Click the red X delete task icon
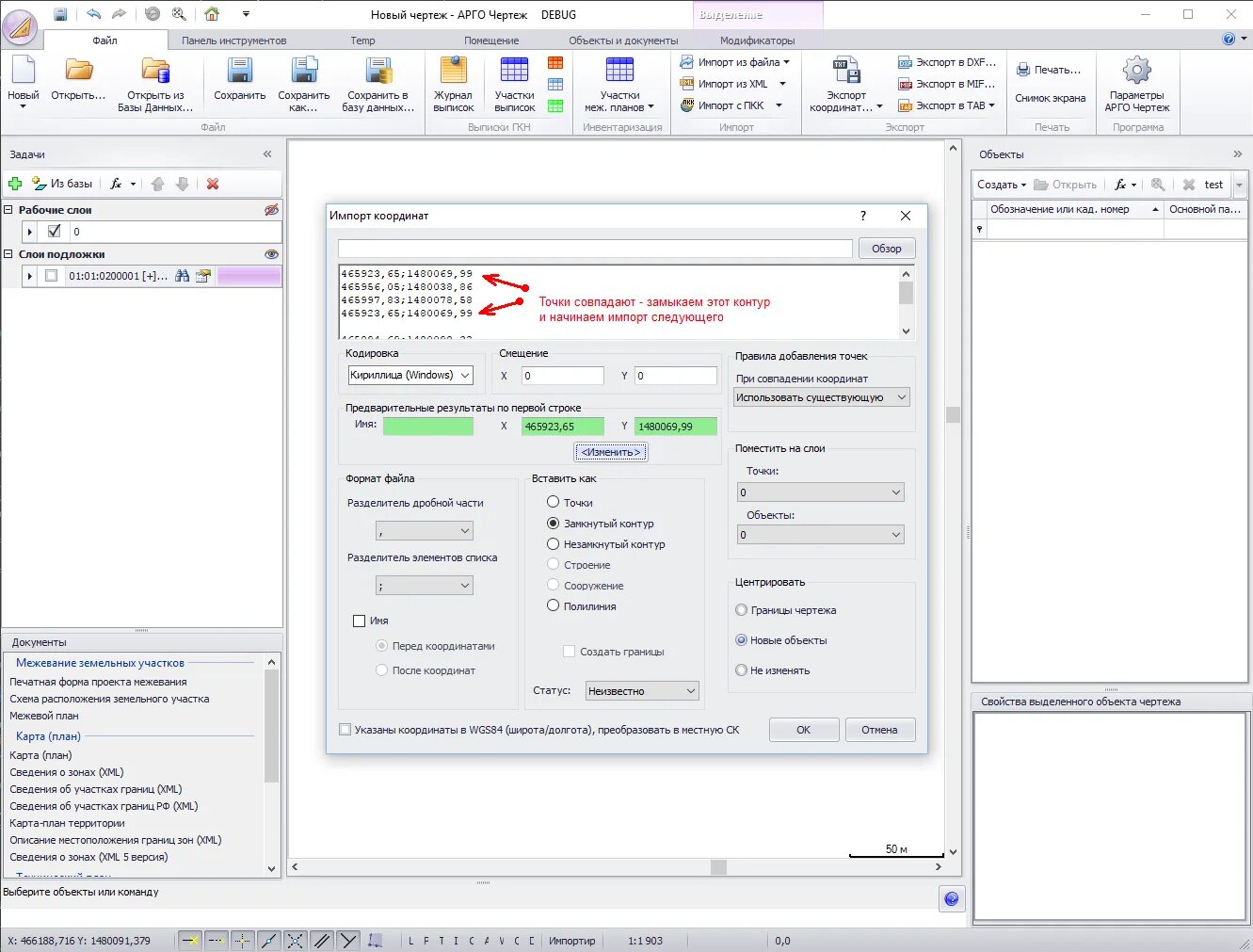This screenshot has width=1253, height=952. (x=213, y=184)
